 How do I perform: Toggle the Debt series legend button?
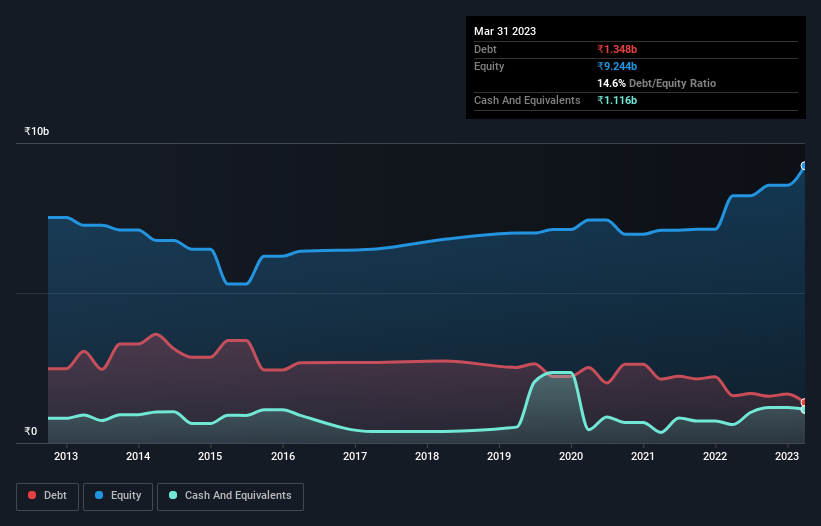point(47,496)
